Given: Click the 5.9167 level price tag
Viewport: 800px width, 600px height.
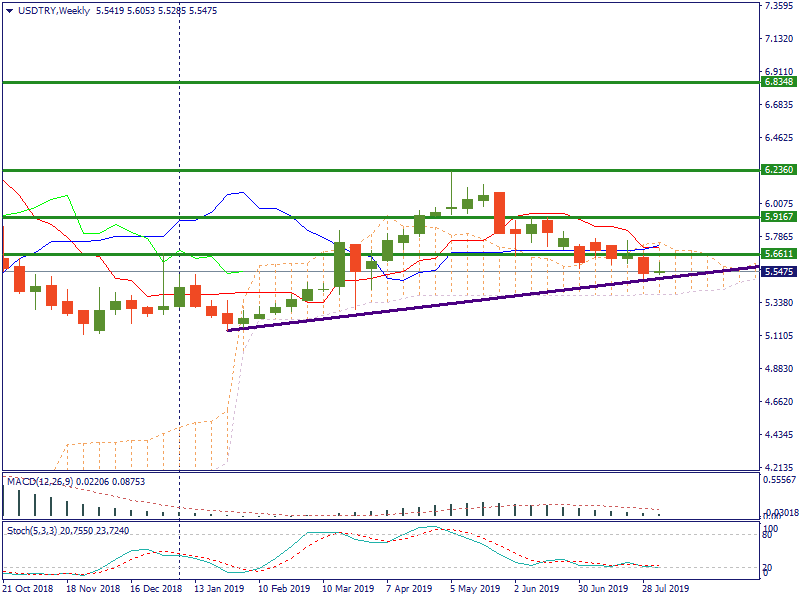Looking at the screenshot, I should [x=778, y=216].
